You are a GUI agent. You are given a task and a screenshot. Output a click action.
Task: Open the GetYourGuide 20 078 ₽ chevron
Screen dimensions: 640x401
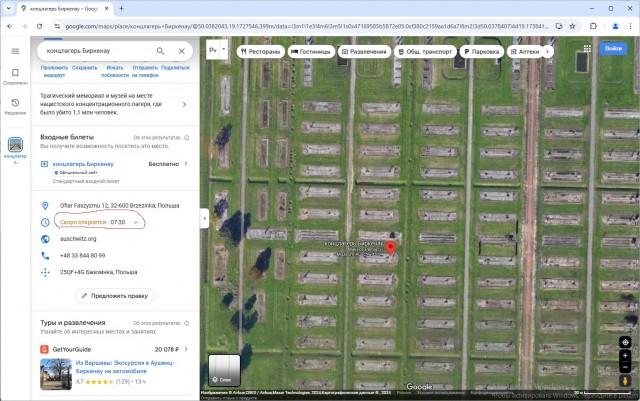tap(186, 349)
